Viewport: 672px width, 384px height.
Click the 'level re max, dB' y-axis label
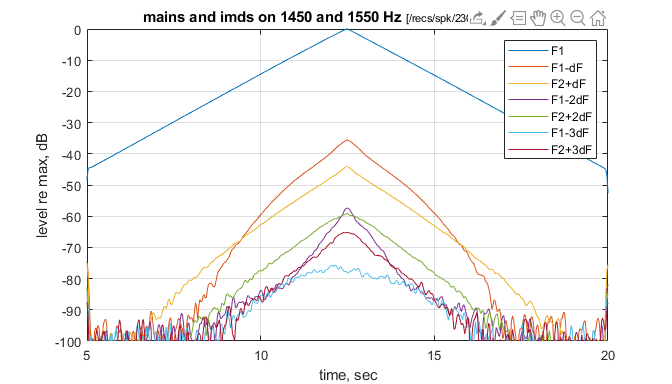tap(42, 185)
